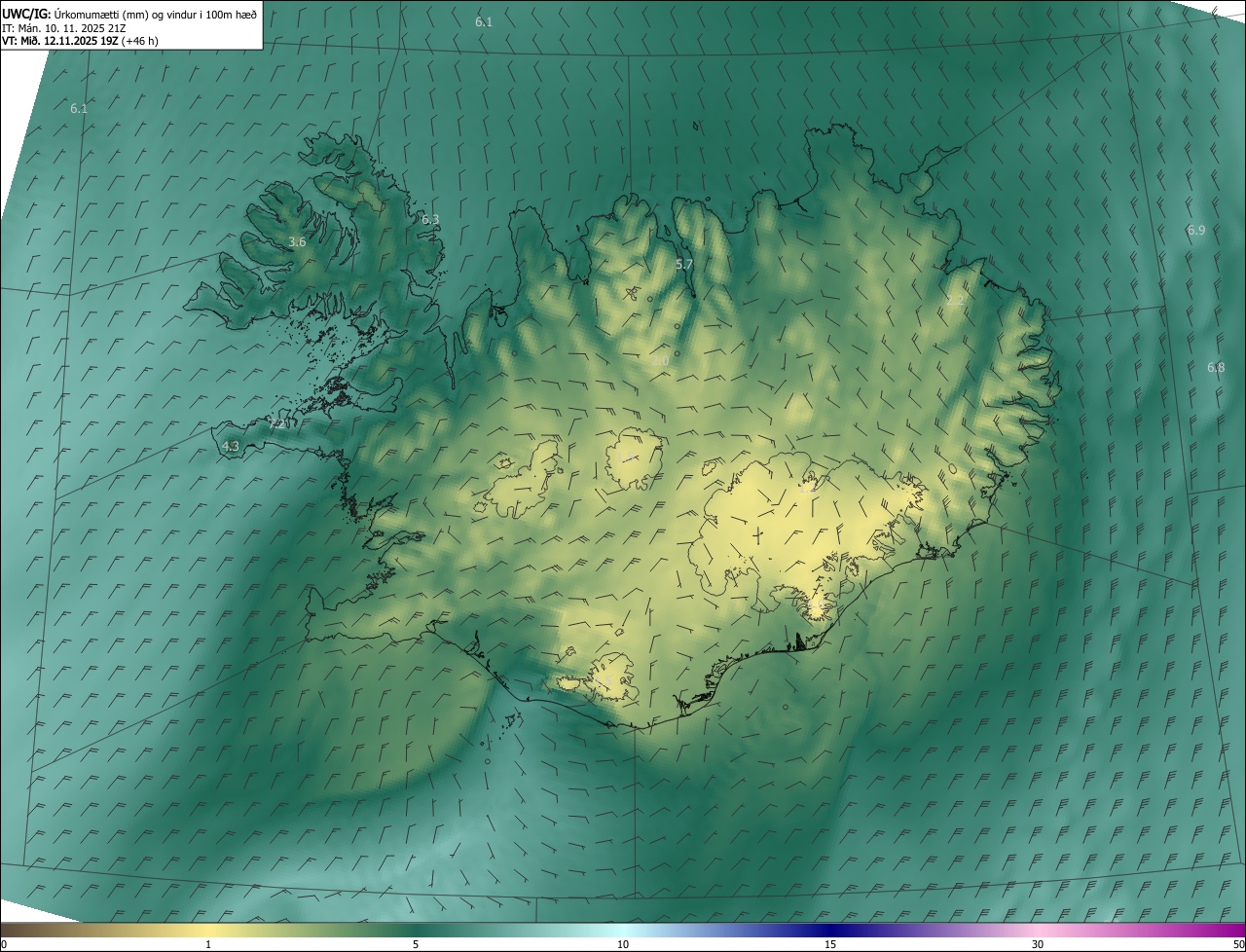The height and width of the screenshot is (952, 1246).
Task: Select the 6.8 value label on the map
Action: click(1216, 368)
